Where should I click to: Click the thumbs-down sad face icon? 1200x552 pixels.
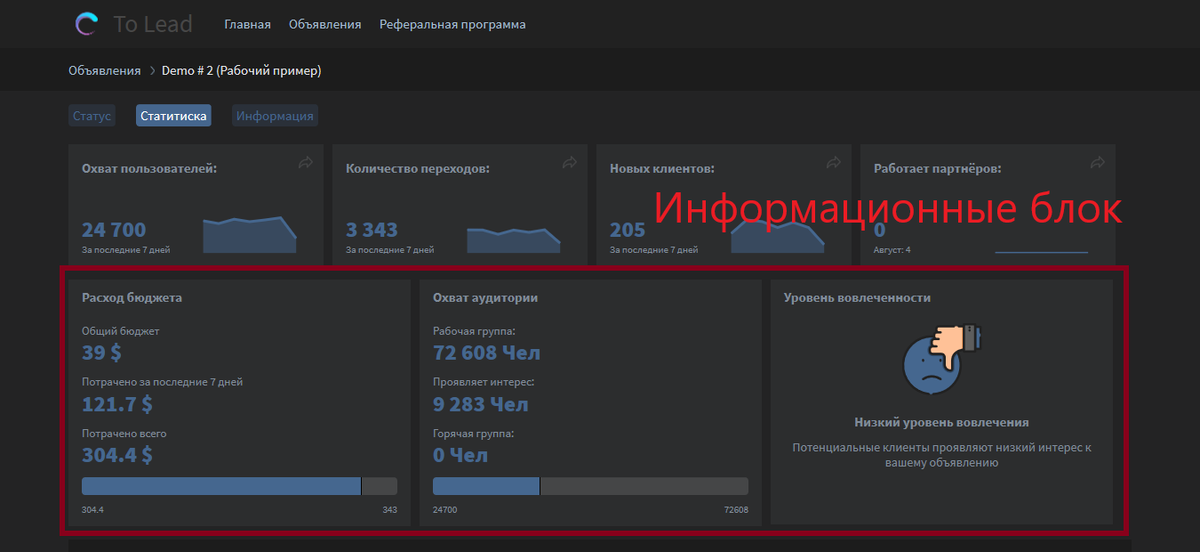point(941,359)
